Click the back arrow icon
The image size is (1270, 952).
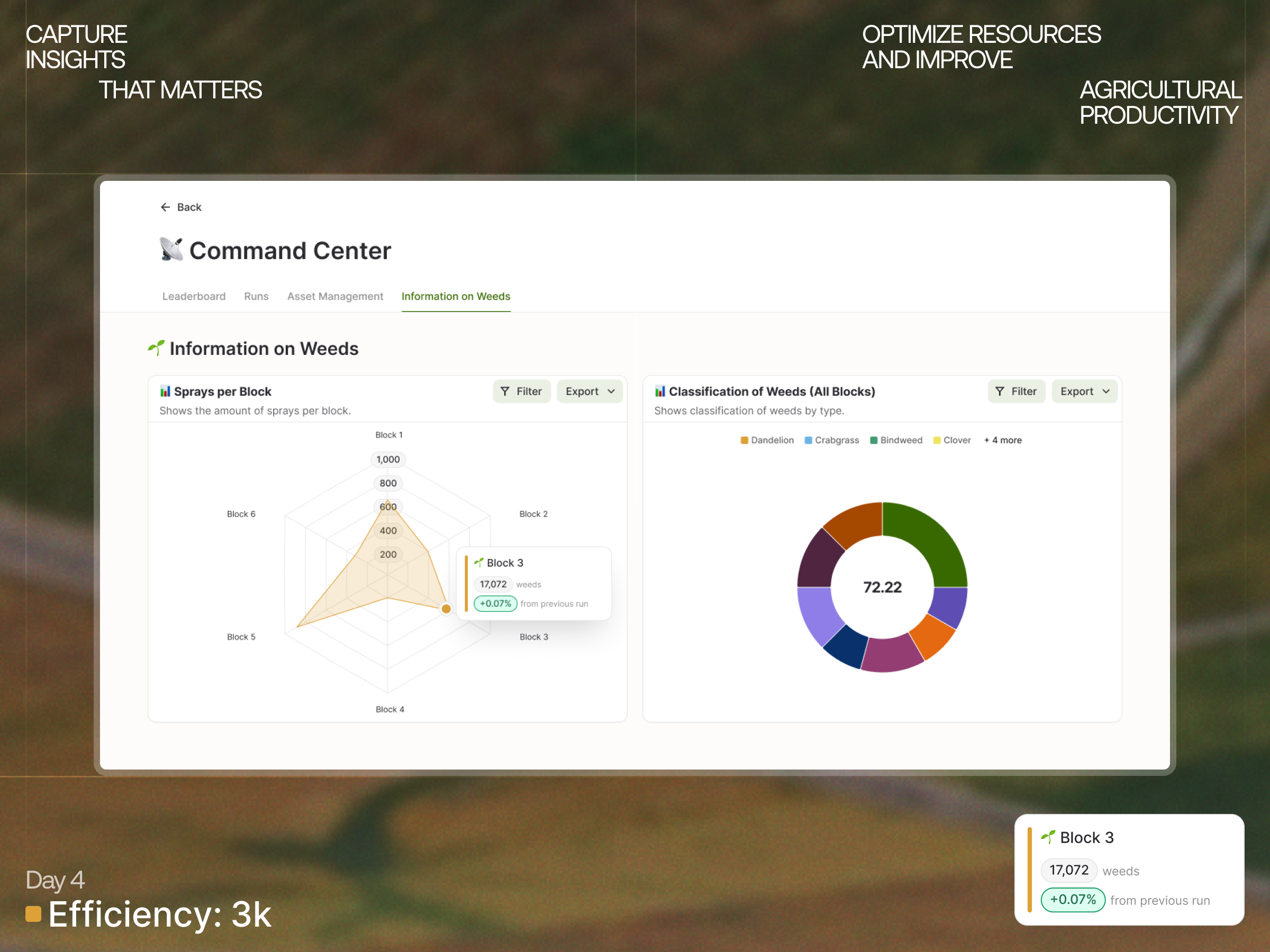coord(165,207)
